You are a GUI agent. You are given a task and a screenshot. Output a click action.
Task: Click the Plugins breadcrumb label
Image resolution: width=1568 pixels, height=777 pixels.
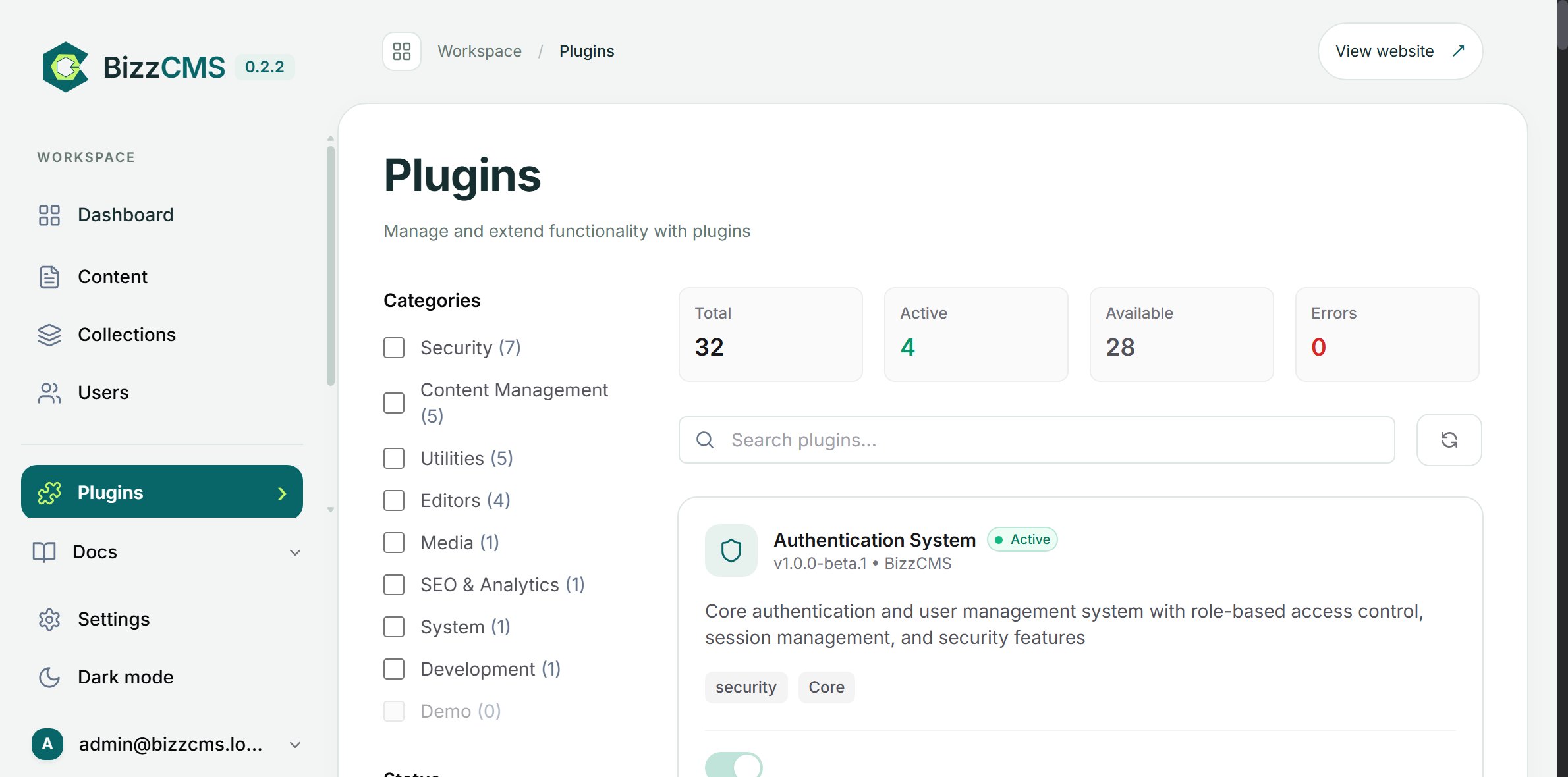pyautogui.click(x=586, y=51)
